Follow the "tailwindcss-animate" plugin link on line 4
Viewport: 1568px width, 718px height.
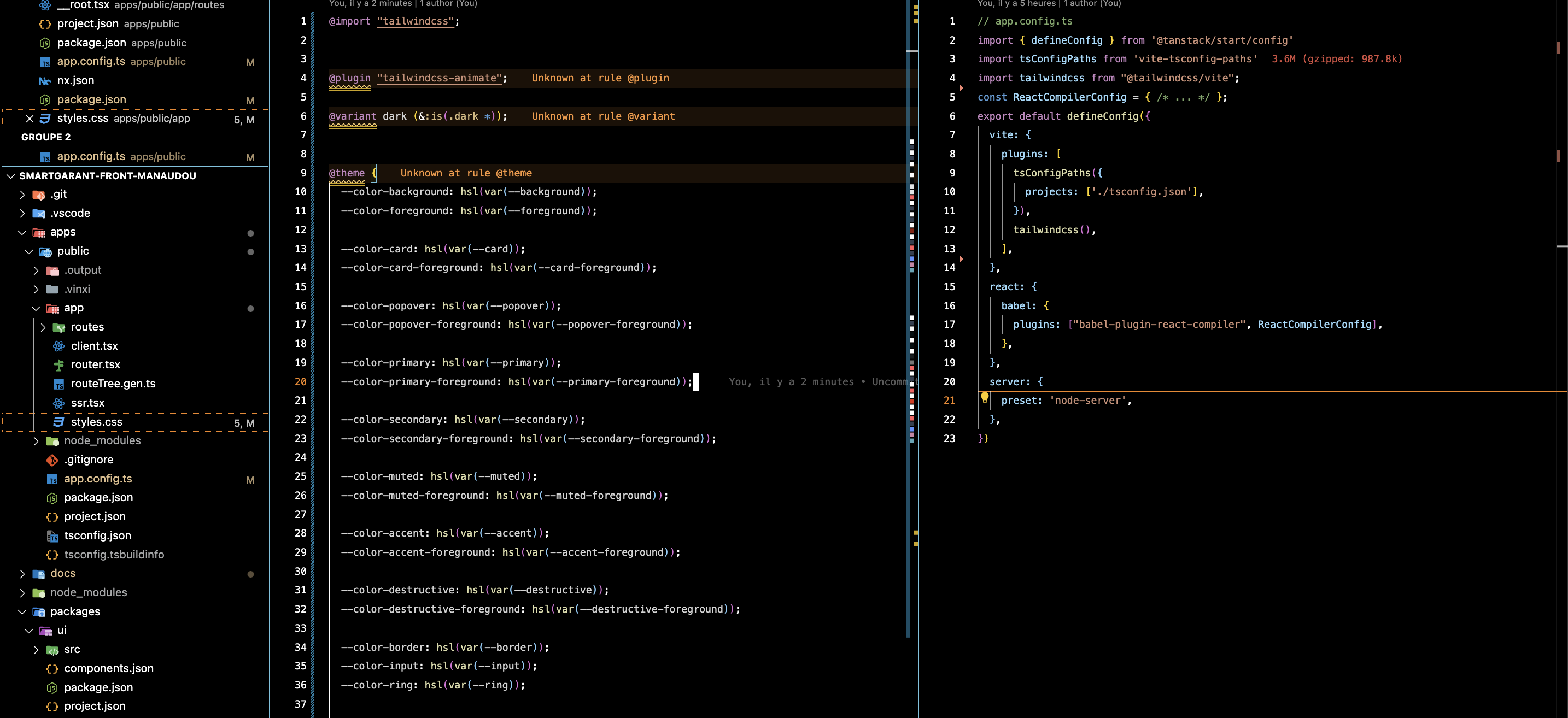pos(439,78)
